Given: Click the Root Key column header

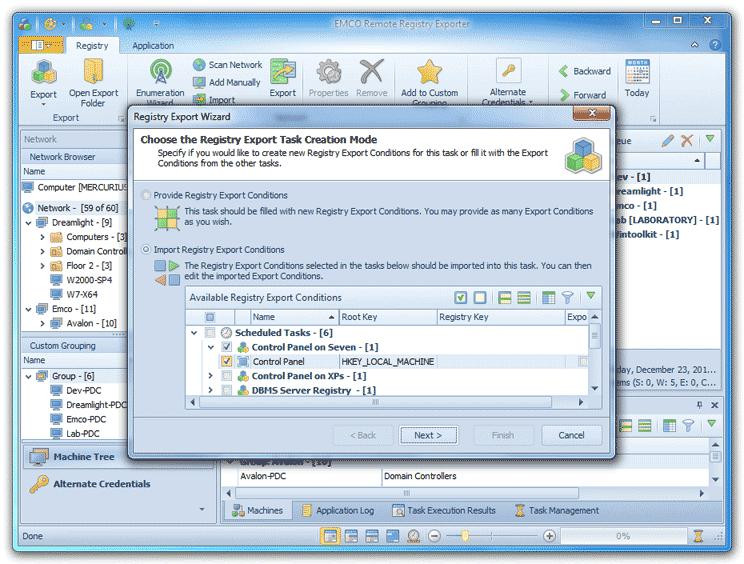Looking at the screenshot, I should coord(388,317).
